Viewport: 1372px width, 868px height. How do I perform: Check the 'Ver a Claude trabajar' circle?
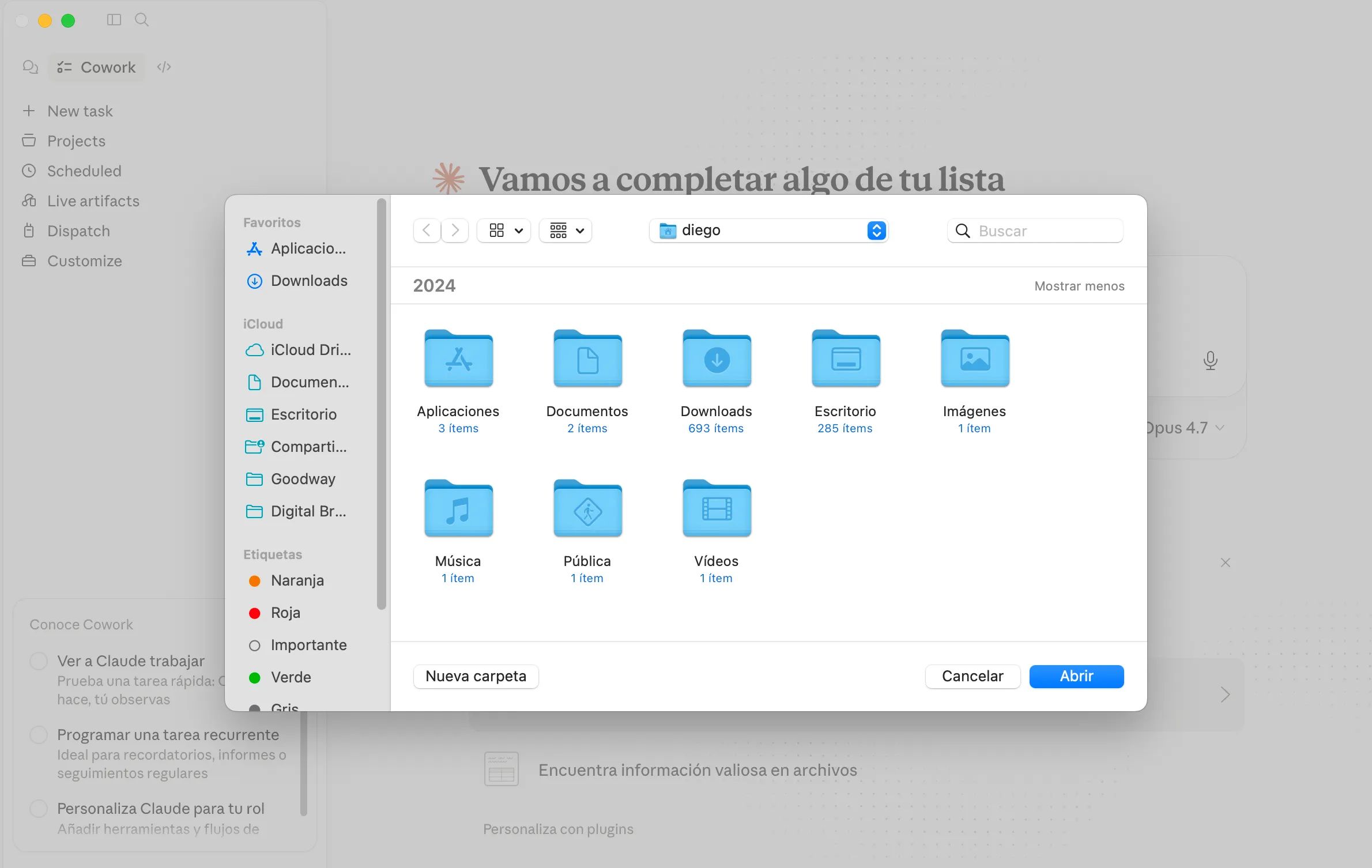coord(39,661)
